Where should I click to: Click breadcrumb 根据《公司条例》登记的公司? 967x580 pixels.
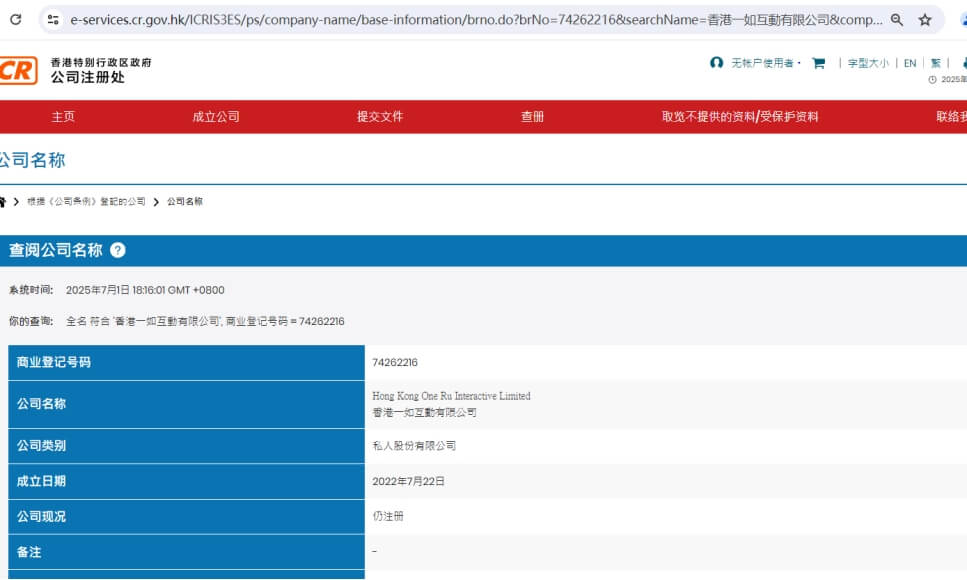86,202
